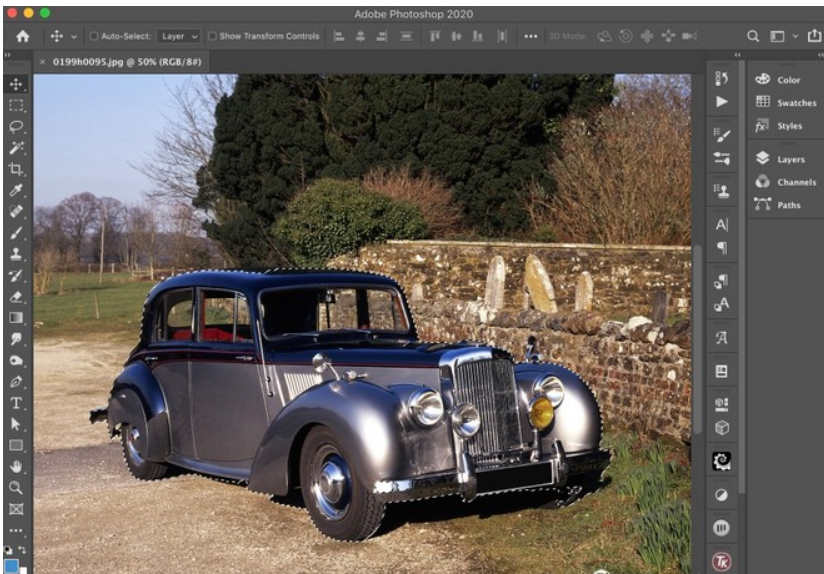Image resolution: width=824 pixels, height=574 pixels.
Task: Choose the Gradient tool
Action: (16, 317)
